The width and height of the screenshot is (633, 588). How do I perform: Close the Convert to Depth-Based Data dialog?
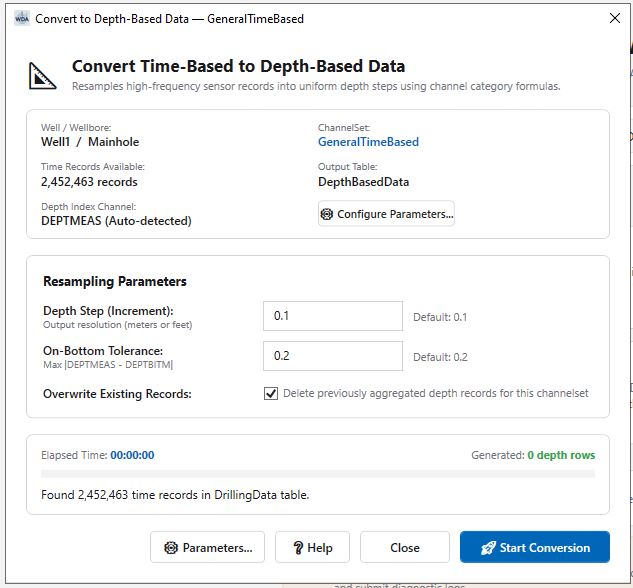point(614,18)
